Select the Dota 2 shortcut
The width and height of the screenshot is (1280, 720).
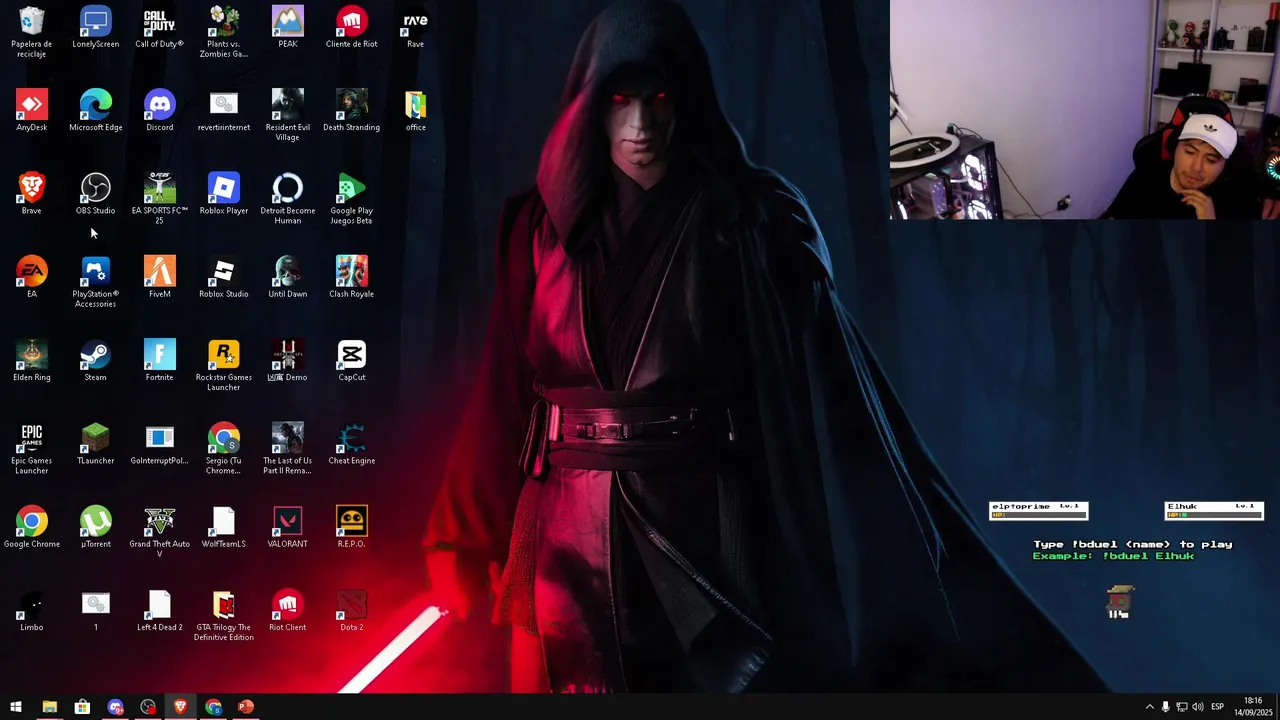tap(352, 610)
